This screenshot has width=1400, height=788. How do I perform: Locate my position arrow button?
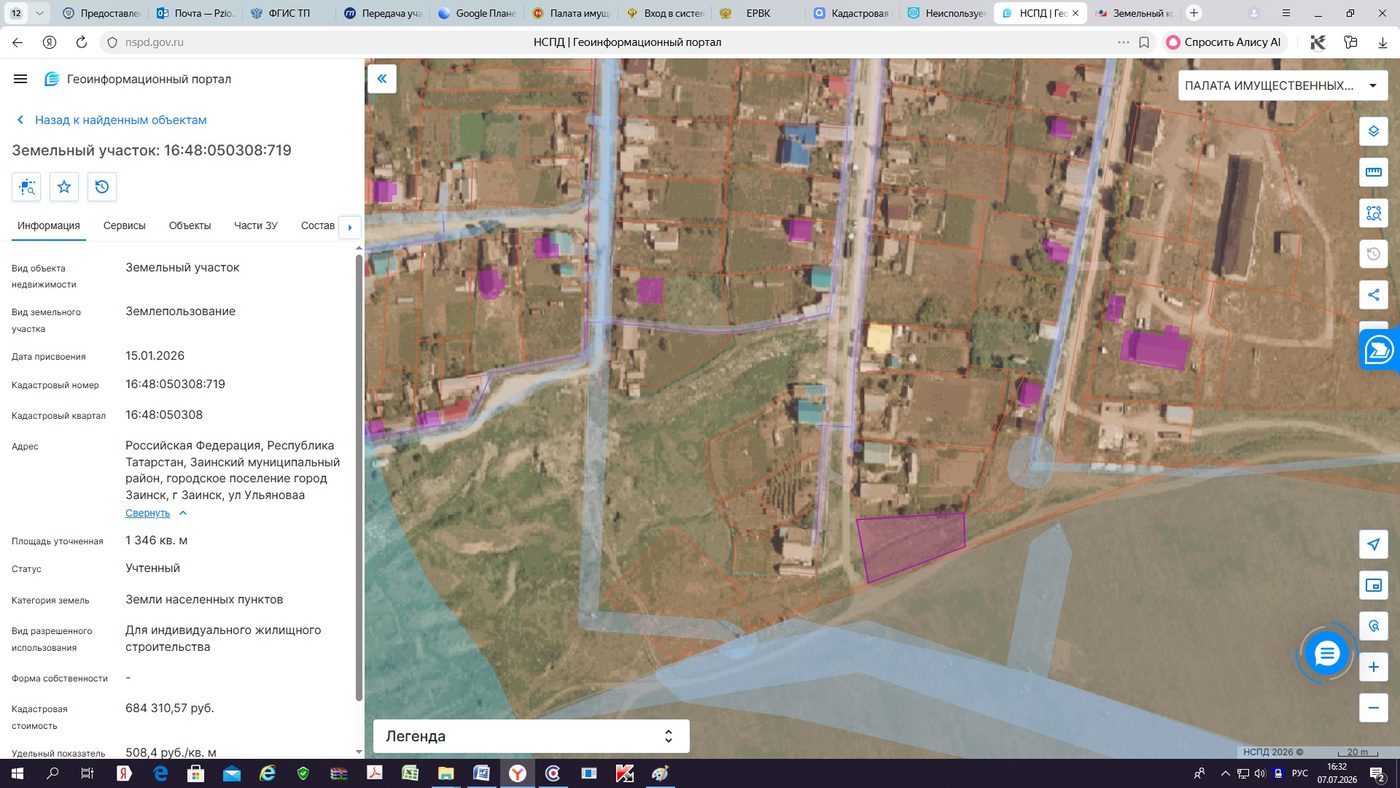(1374, 544)
